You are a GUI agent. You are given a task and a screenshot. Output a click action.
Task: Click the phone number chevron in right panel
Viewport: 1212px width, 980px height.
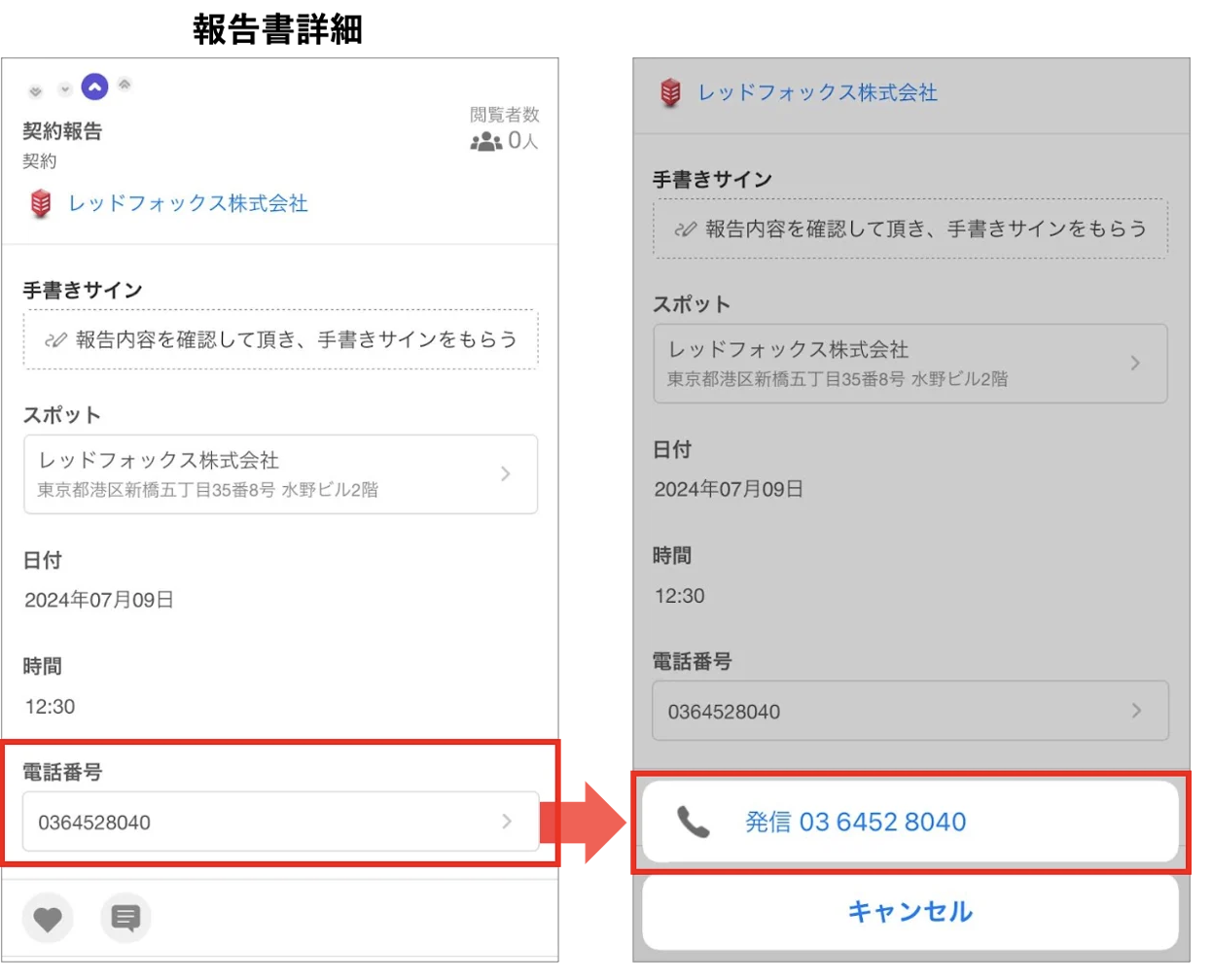point(1136,711)
